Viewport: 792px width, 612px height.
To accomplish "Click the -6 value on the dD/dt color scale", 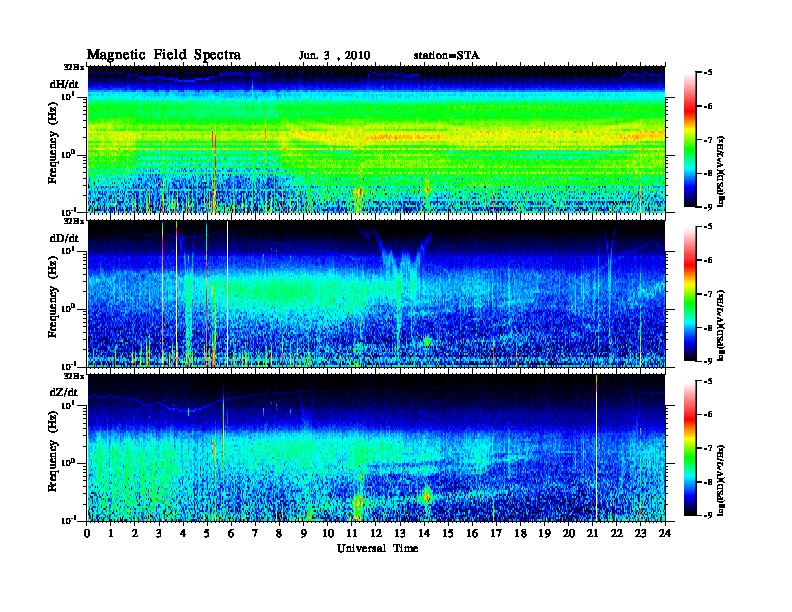I will coord(708,260).
